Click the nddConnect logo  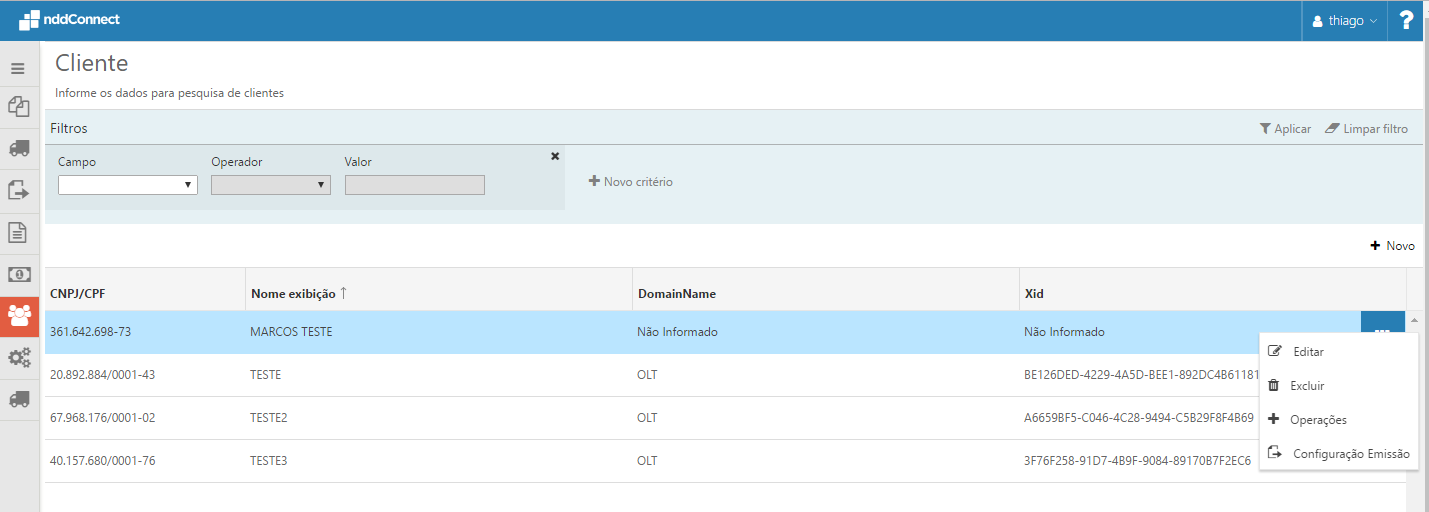tap(70, 19)
